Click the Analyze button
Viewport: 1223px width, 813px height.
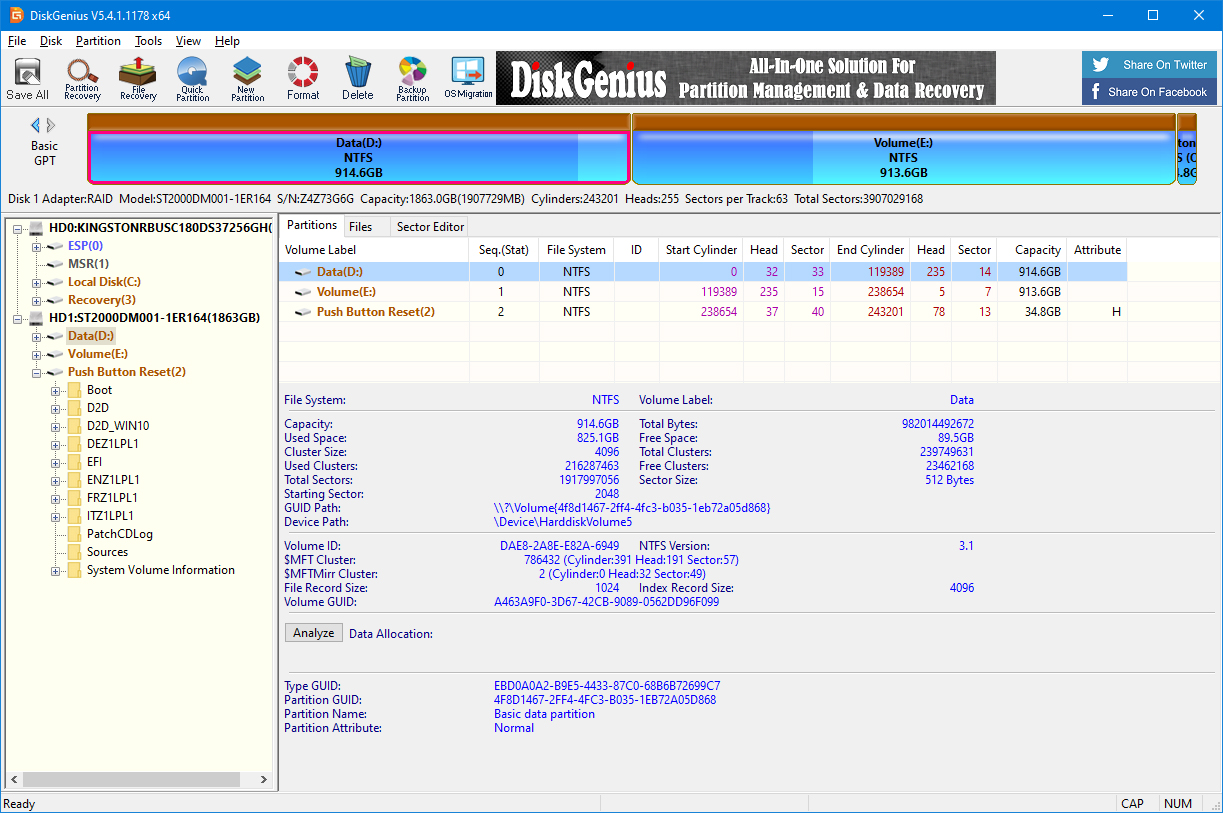click(x=314, y=633)
